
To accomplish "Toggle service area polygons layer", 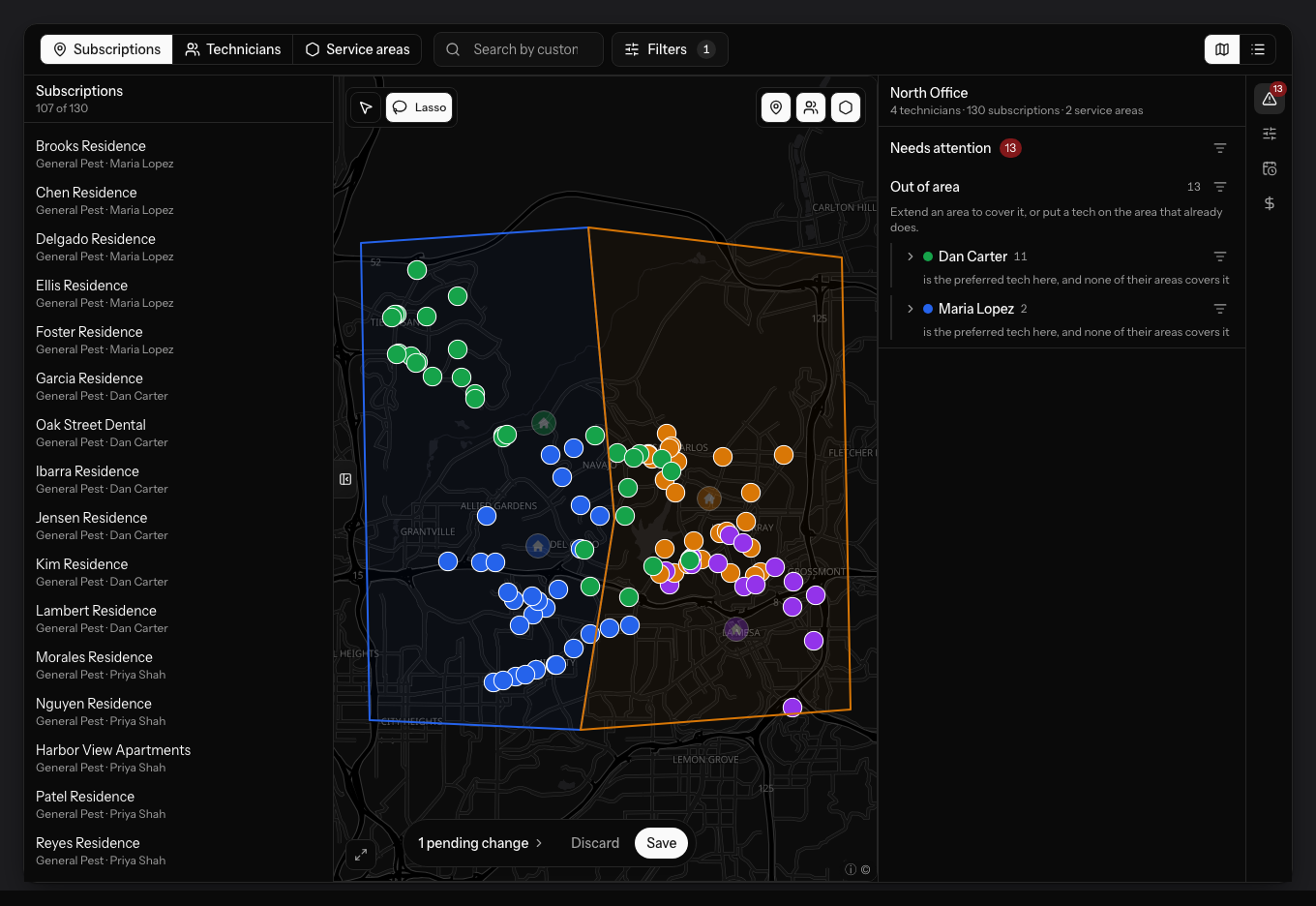I will click(x=846, y=107).
